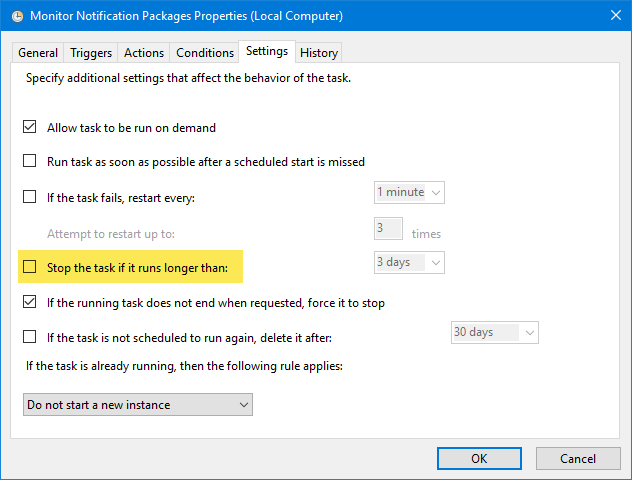Open the Triggers tab
632x480 pixels.
pos(91,53)
